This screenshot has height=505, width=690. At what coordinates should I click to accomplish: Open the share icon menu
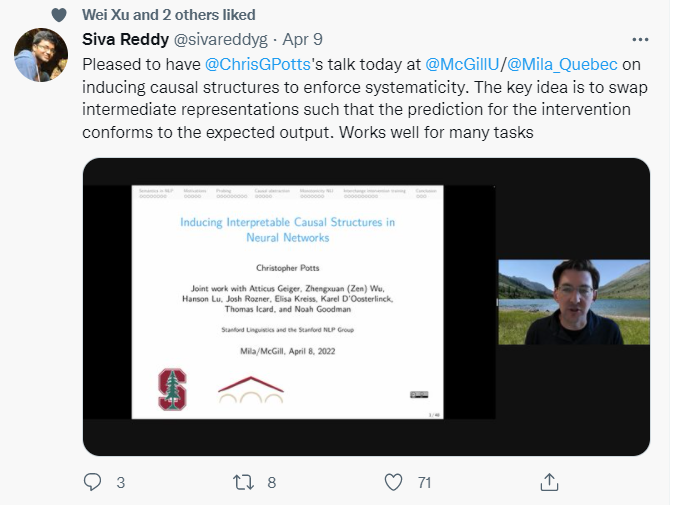click(x=548, y=482)
